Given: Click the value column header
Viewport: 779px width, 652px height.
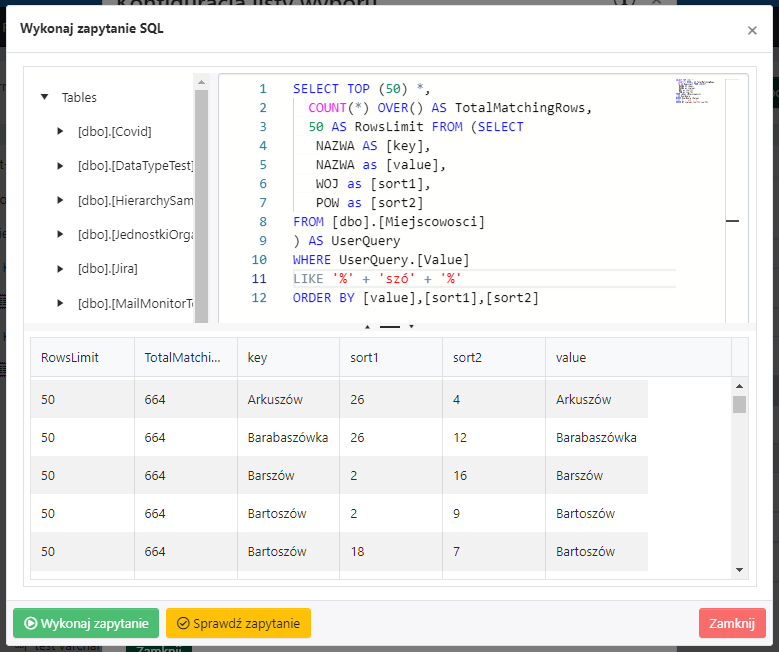Looking at the screenshot, I should point(637,357).
